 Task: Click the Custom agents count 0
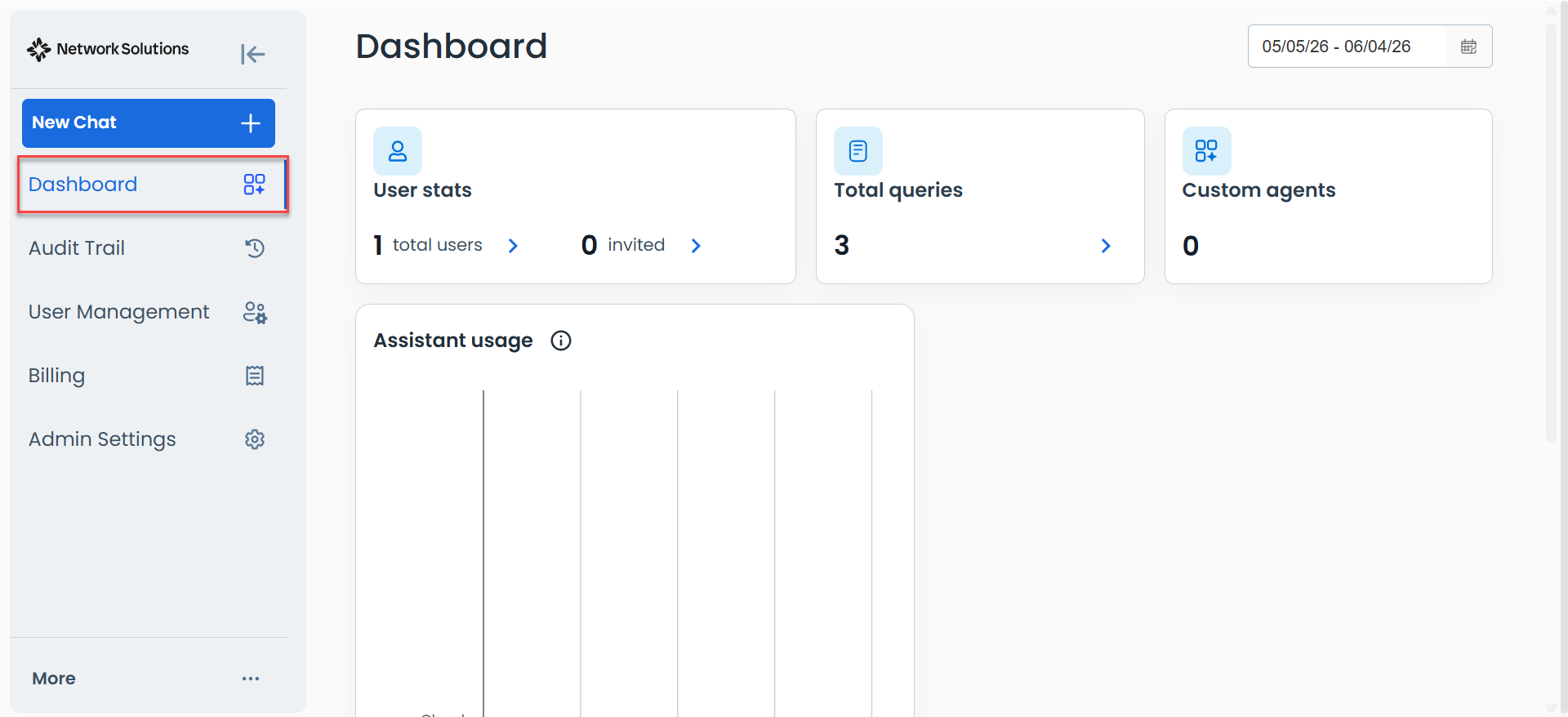click(x=1191, y=246)
